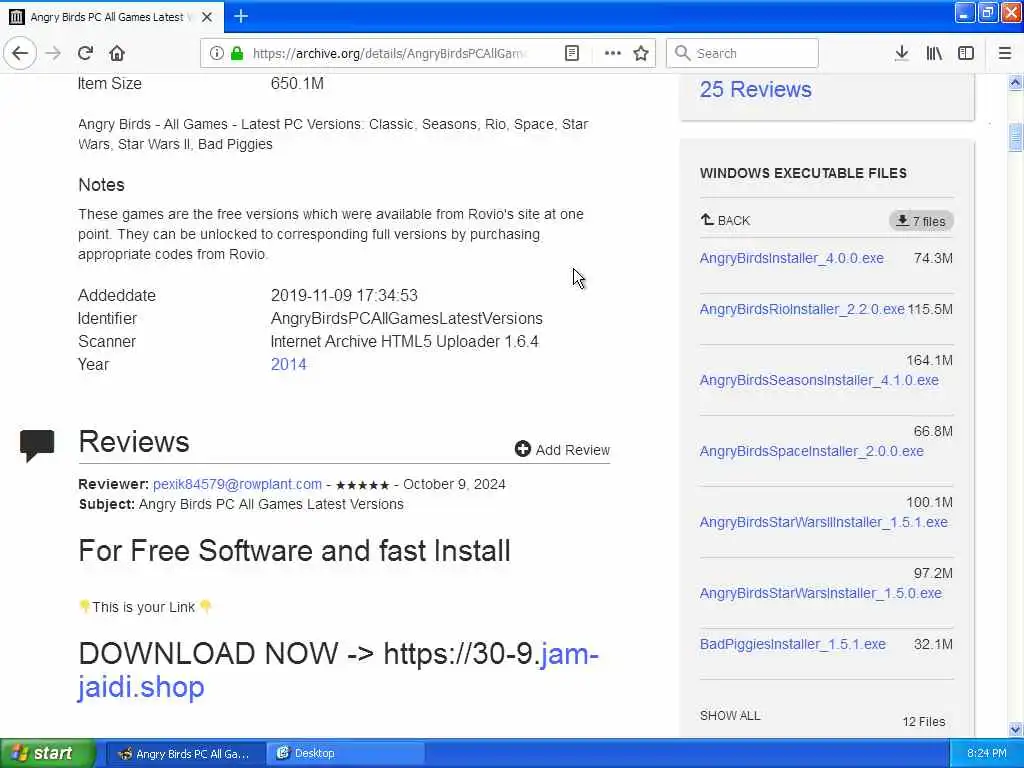This screenshot has height=768, width=1024.
Task: Switch to Angry Birds taskbar window
Action: (185, 753)
